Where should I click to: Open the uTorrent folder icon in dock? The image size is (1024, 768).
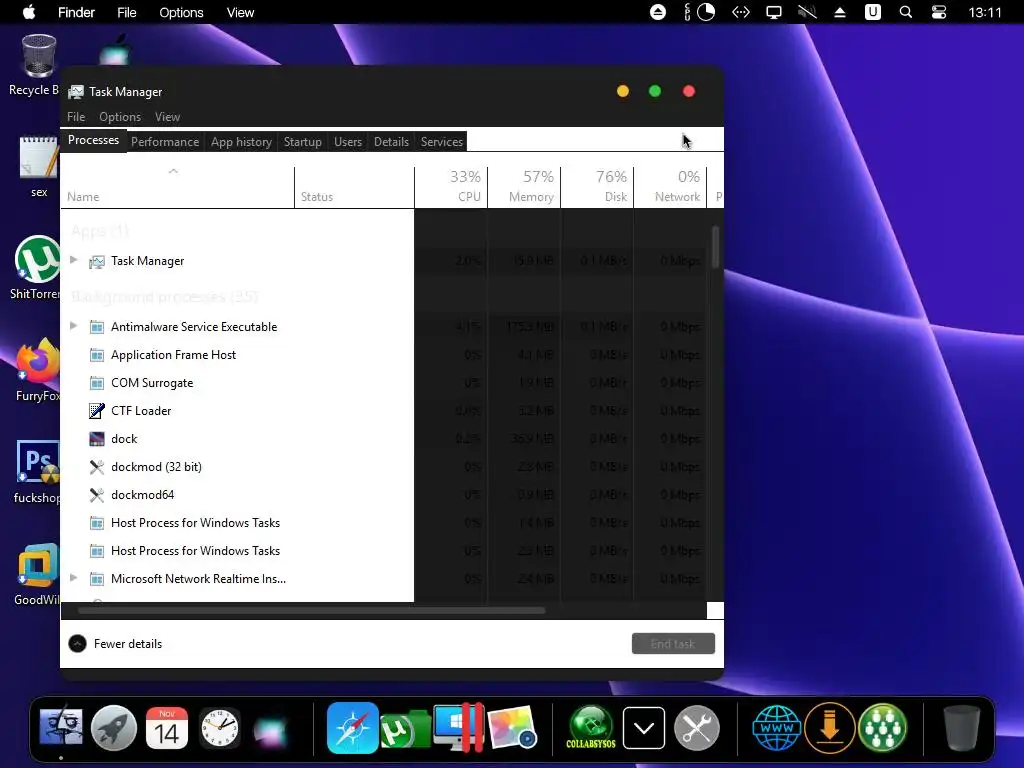405,729
